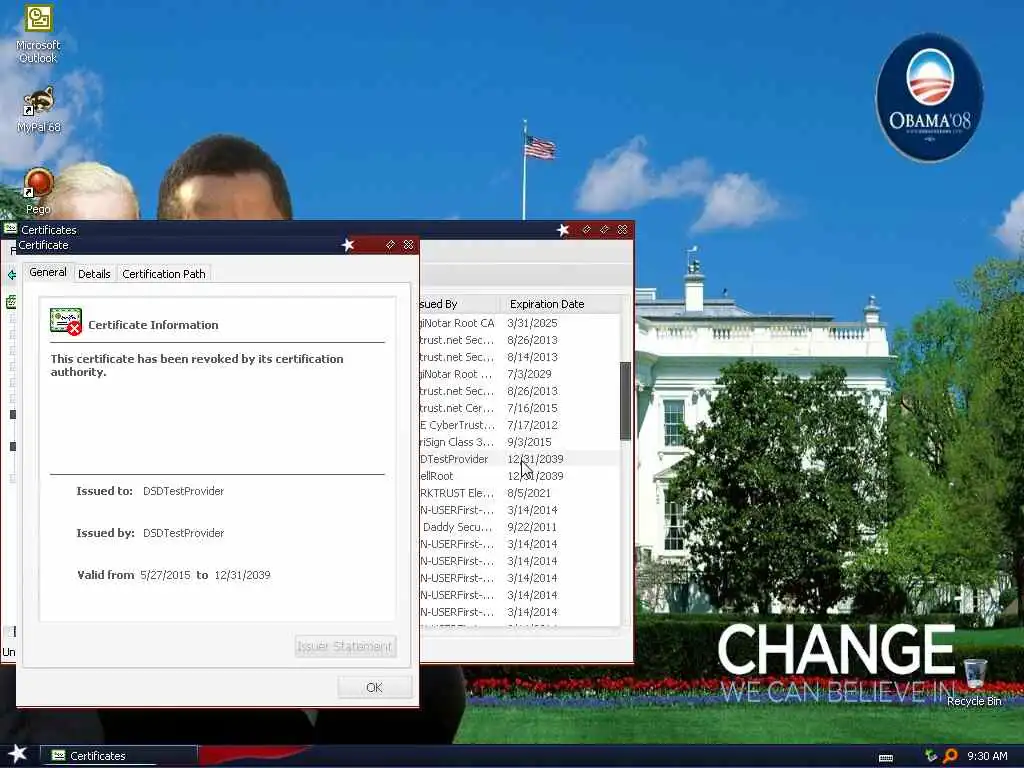Launch MyPal 68 desktop shortcut
Viewport: 1024px width, 768px height.
pos(39,110)
